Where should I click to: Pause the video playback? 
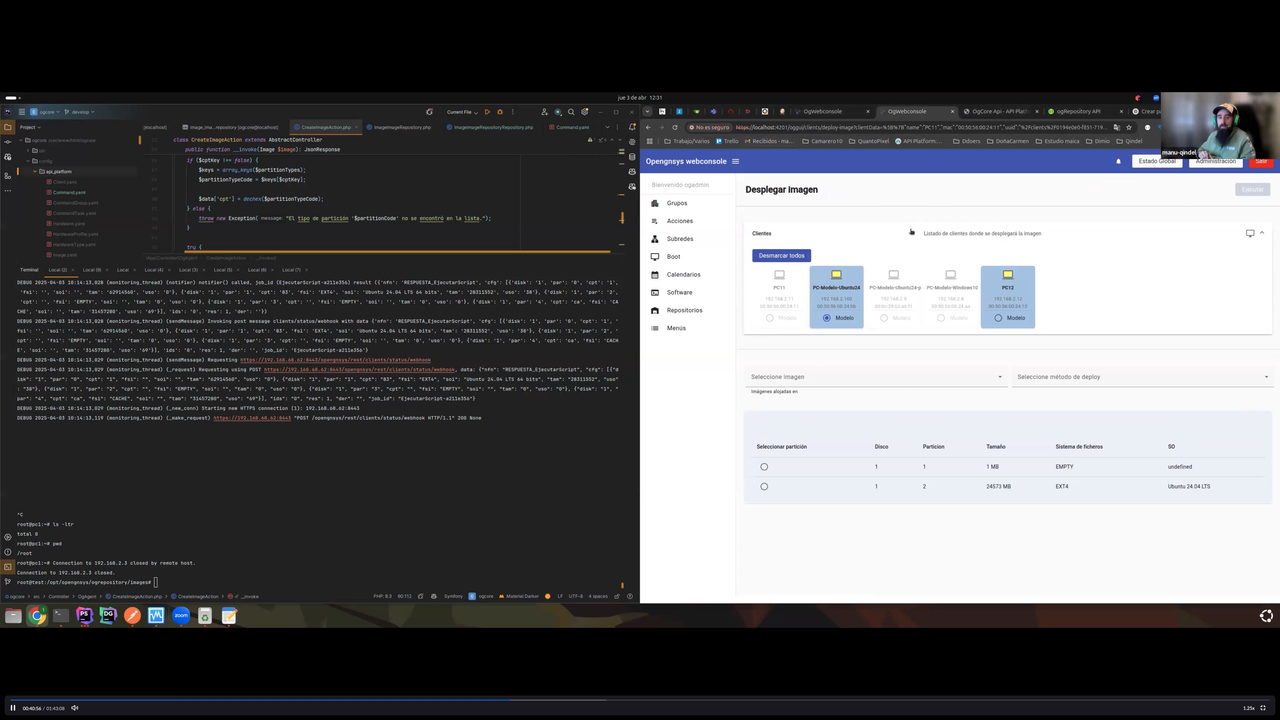tap(13, 708)
